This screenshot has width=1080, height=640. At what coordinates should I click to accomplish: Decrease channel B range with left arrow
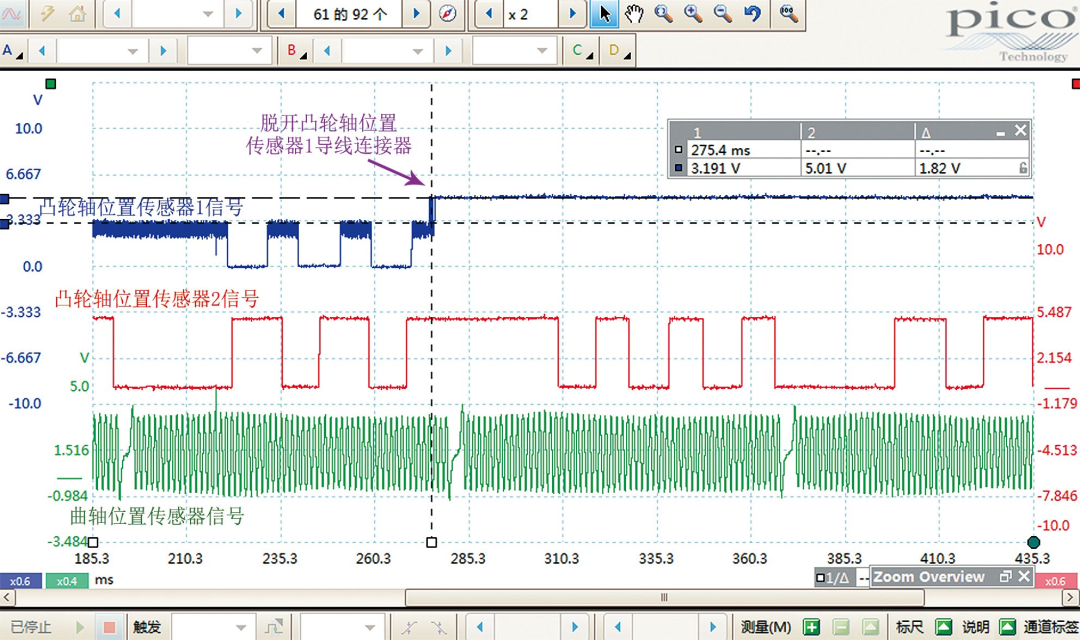[327, 50]
